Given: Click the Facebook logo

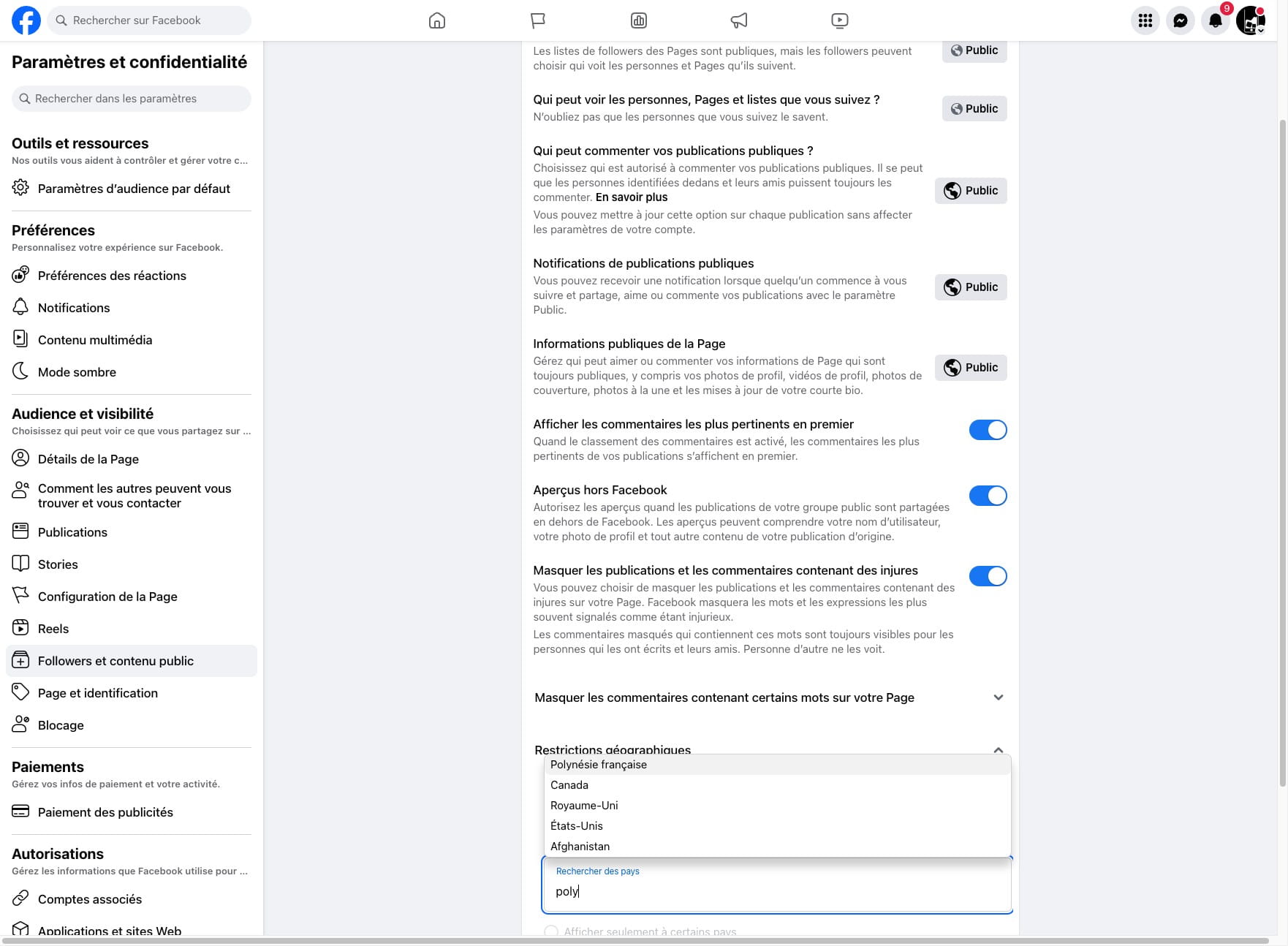Looking at the screenshot, I should [26, 20].
